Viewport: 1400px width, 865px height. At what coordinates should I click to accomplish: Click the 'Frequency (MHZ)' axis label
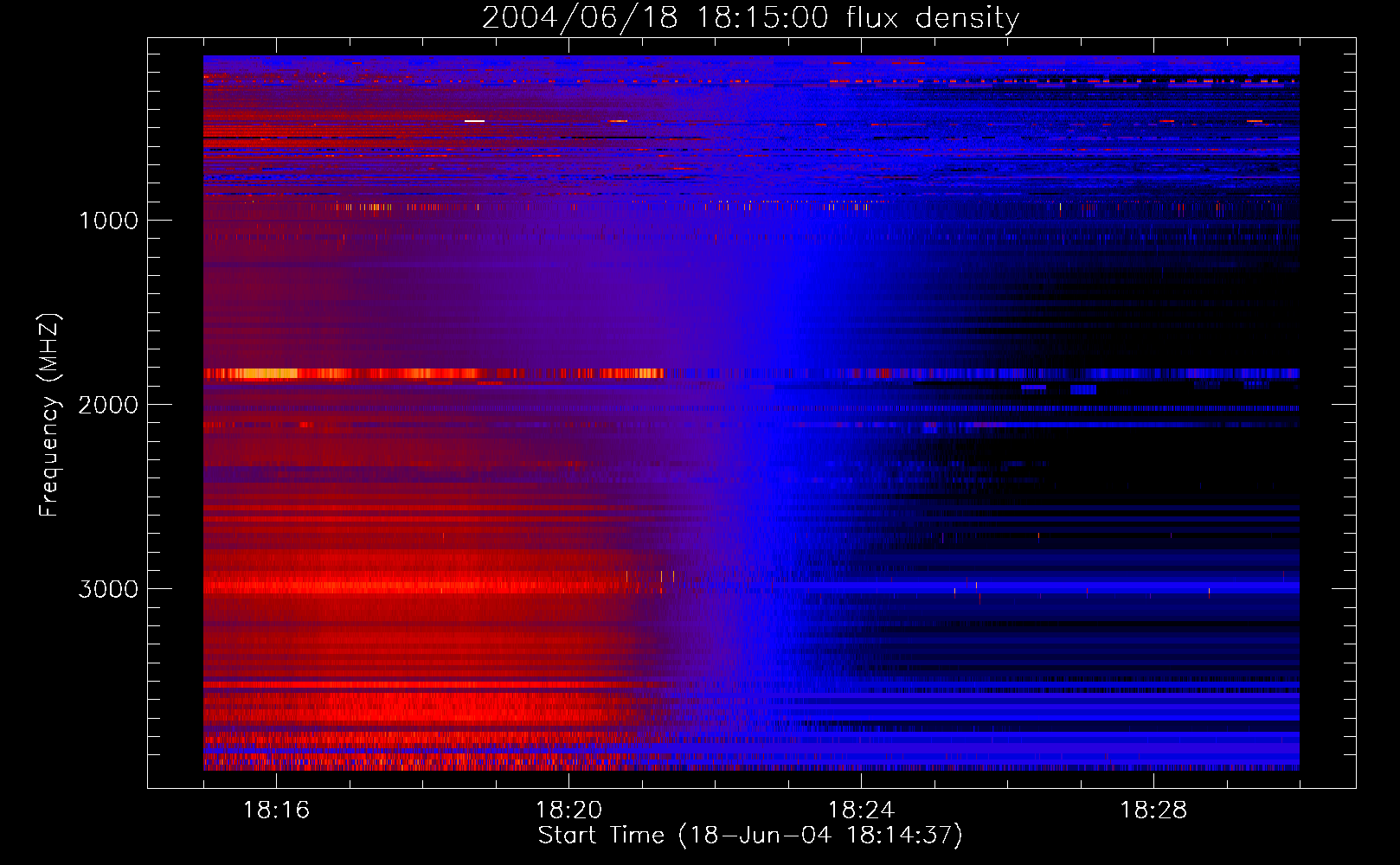[x=49, y=415]
